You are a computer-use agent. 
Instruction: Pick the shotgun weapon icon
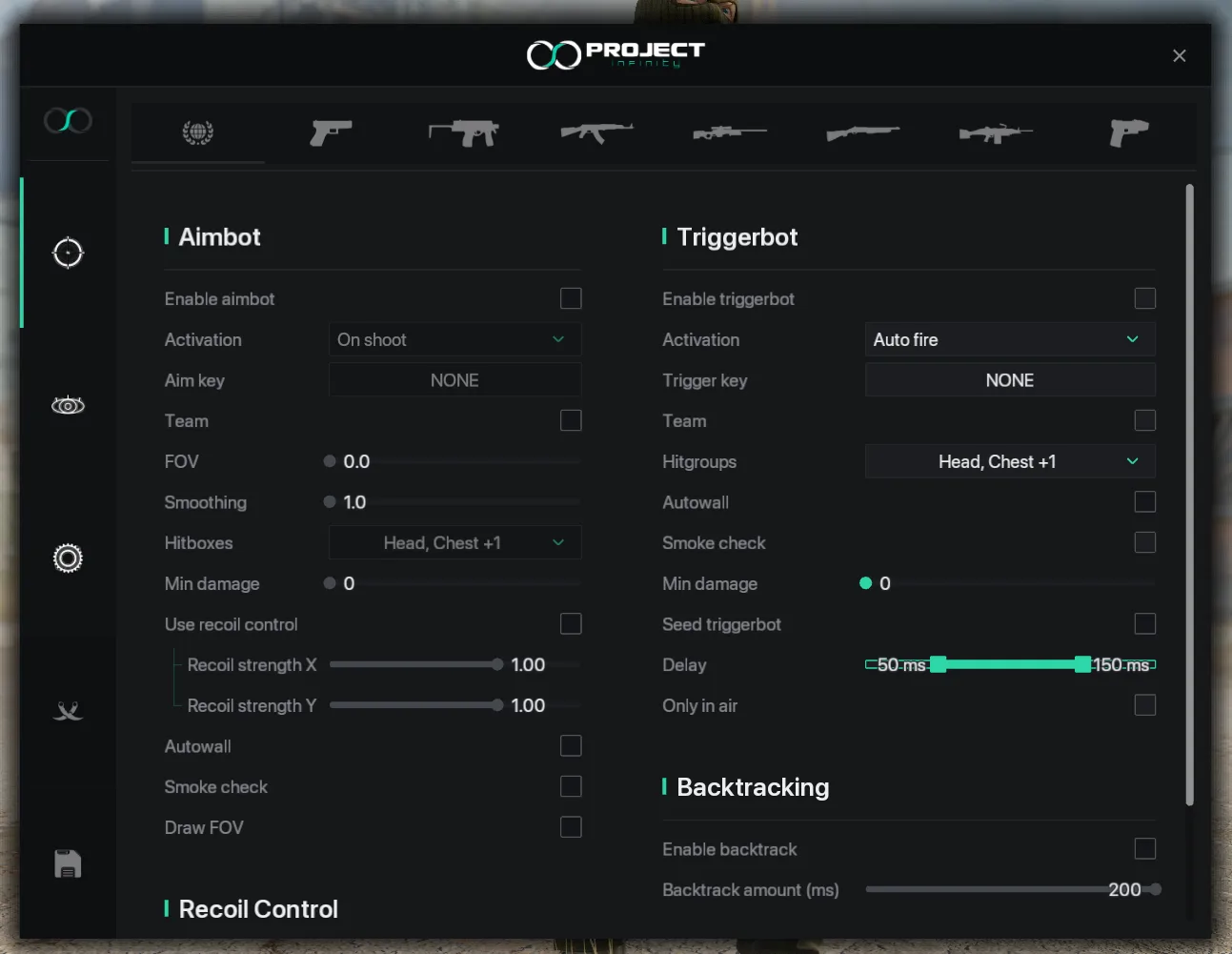[863, 132]
